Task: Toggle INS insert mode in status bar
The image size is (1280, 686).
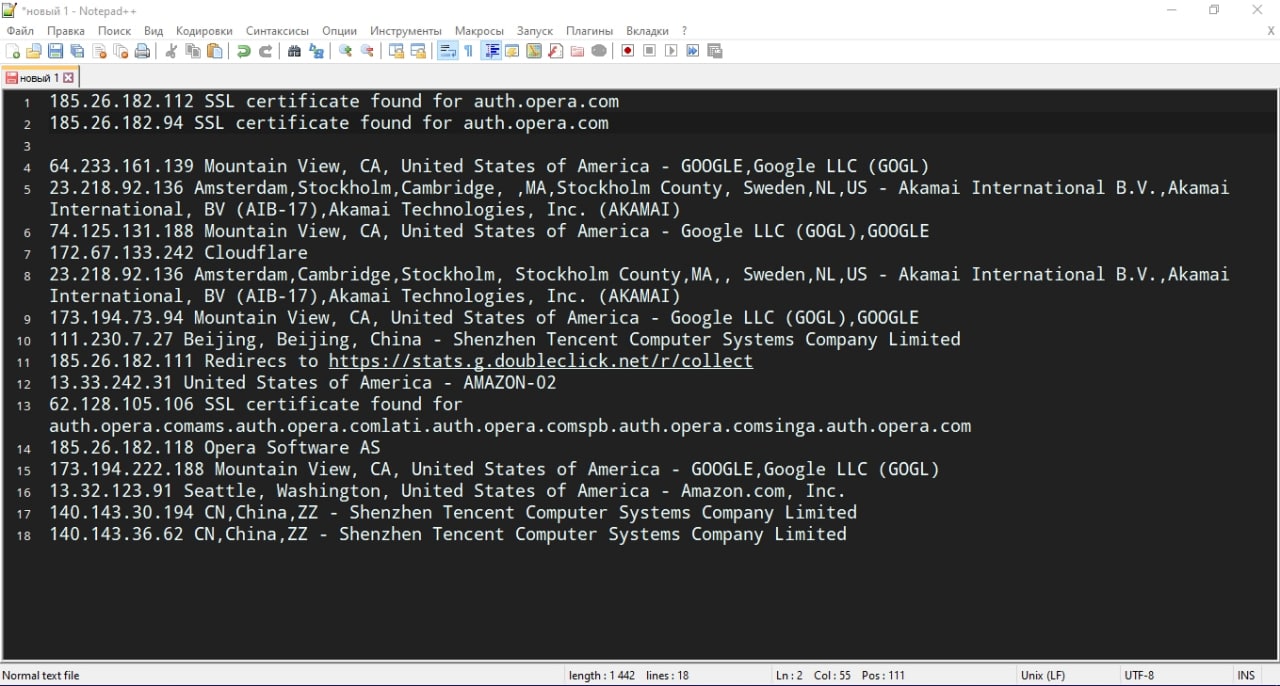Action: point(1246,676)
